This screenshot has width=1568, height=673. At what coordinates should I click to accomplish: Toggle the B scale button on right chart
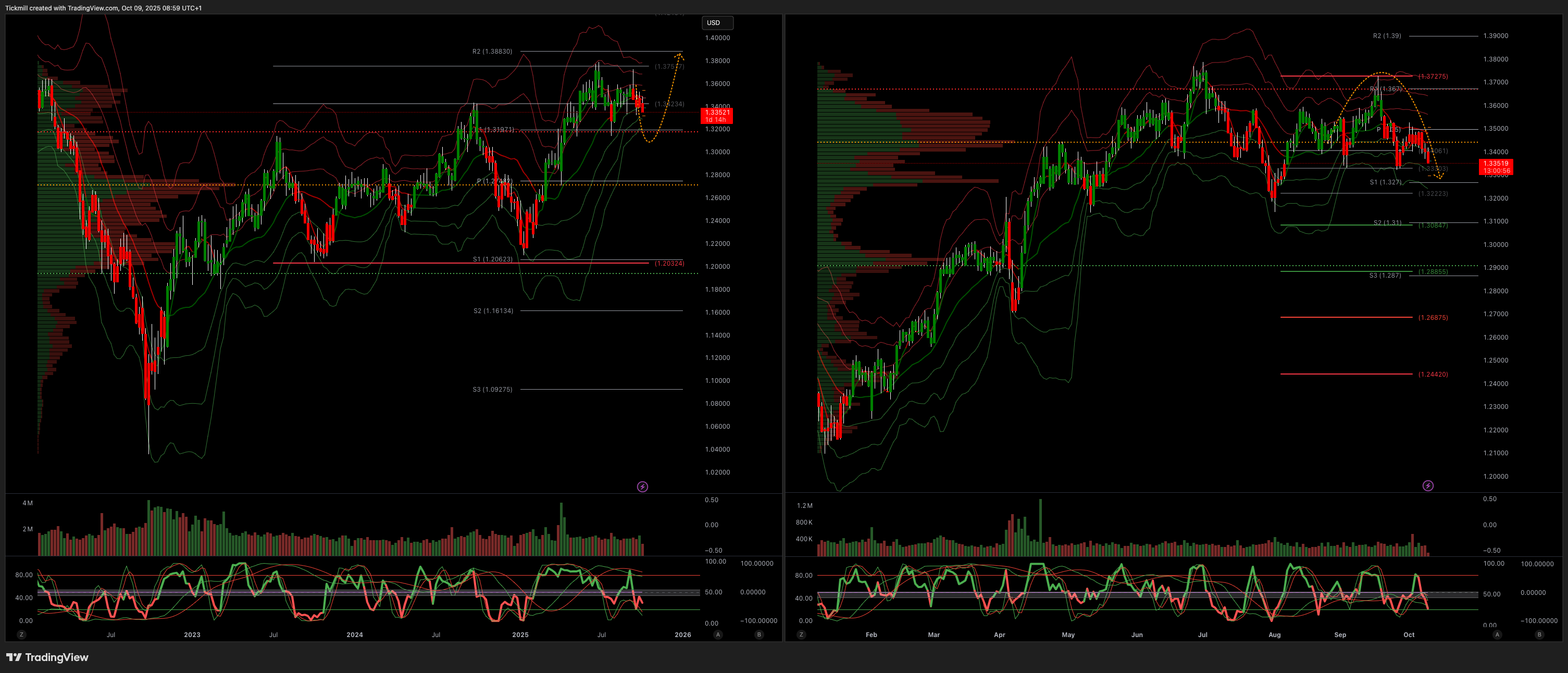pos(1539,634)
